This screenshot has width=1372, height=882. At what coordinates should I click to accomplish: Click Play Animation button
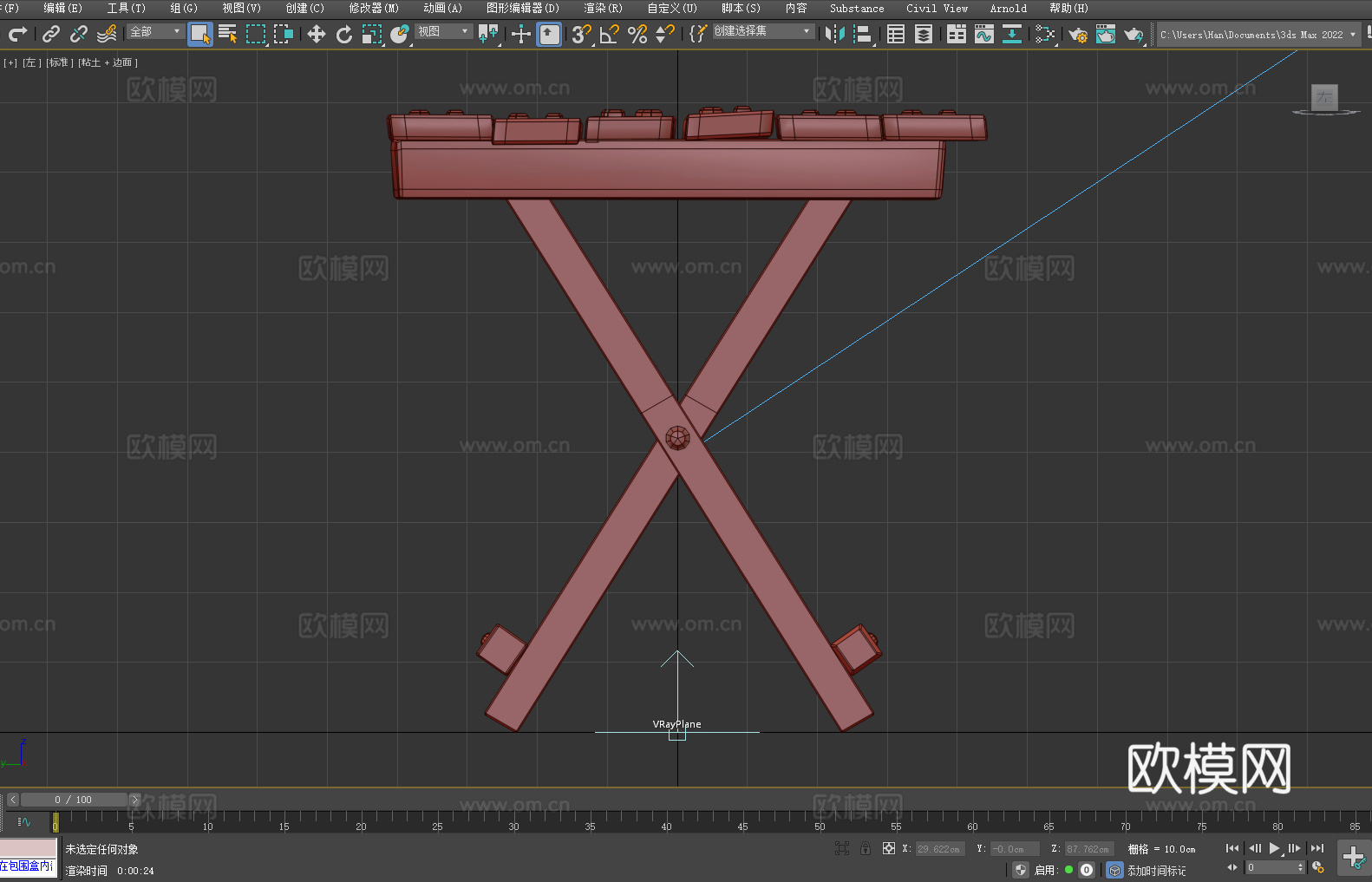[x=1274, y=848]
